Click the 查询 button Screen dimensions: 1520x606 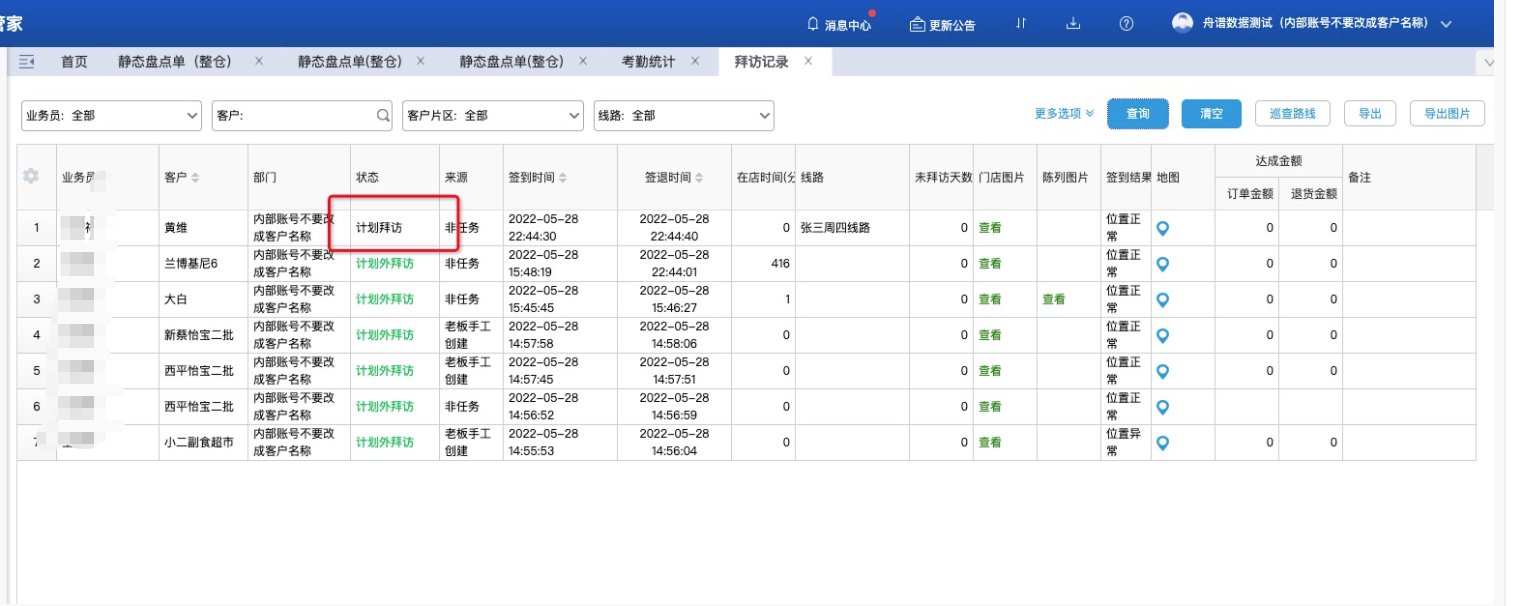[x=1137, y=114]
